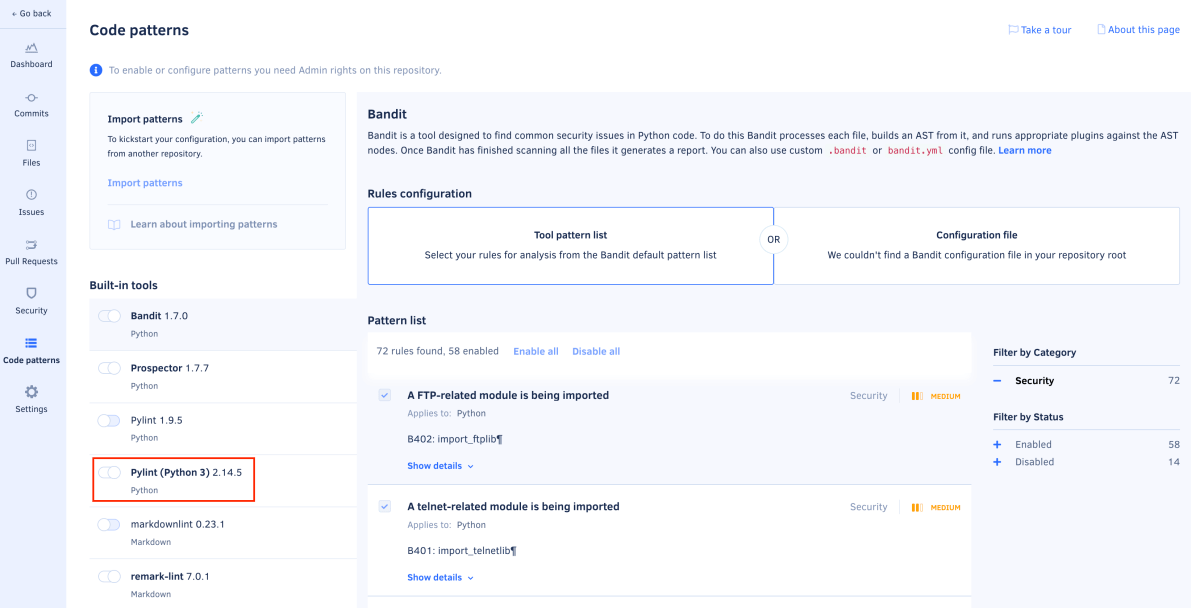View the Issues list

pos(31,202)
